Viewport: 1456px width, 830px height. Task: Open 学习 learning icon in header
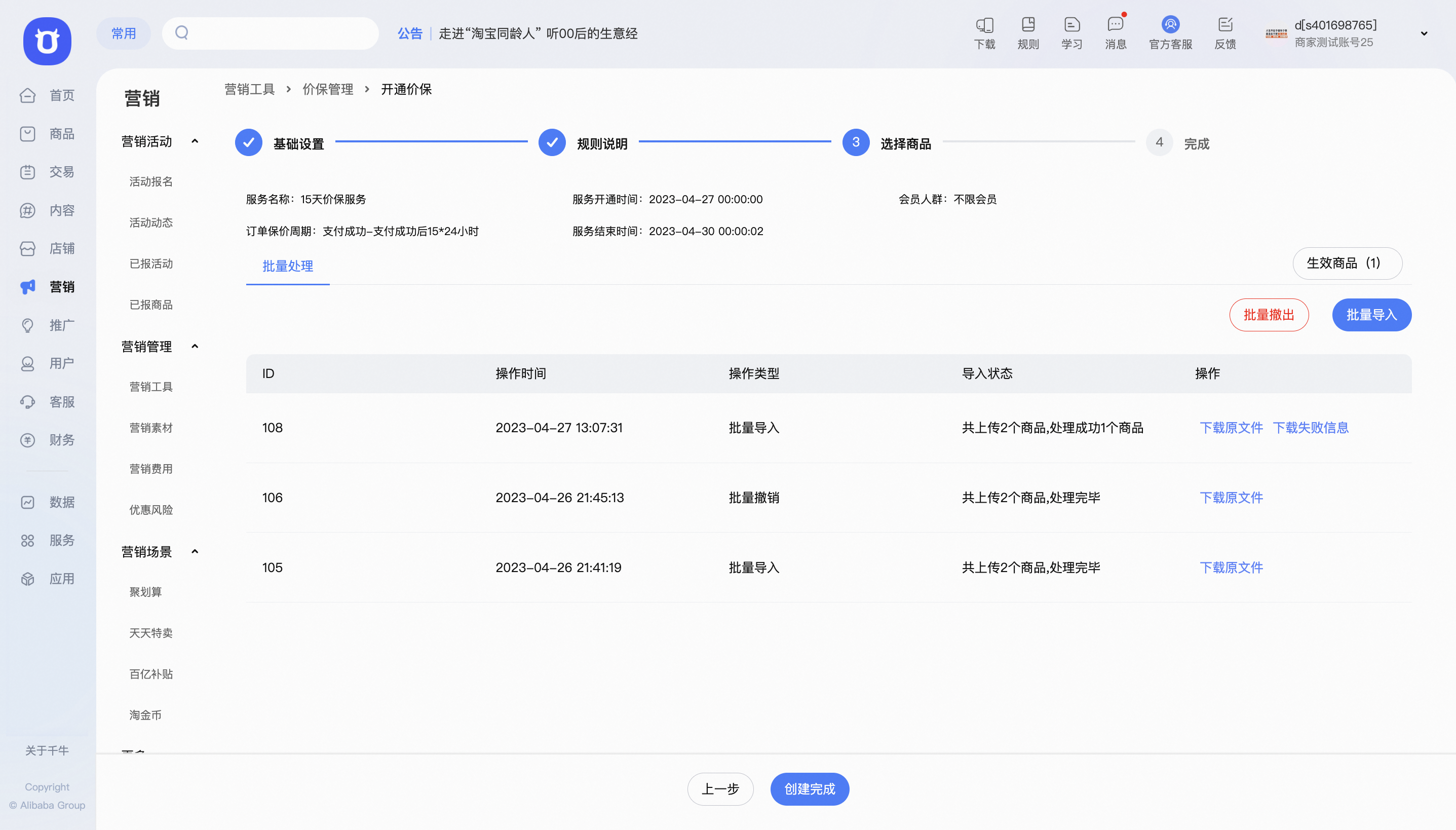point(1072,24)
